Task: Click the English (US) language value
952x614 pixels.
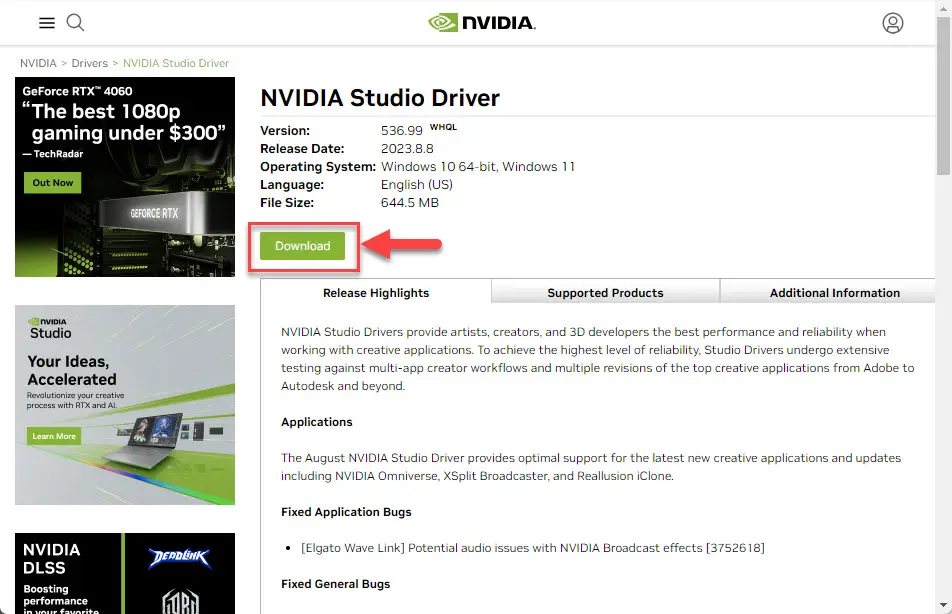Action: (x=416, y=185)
